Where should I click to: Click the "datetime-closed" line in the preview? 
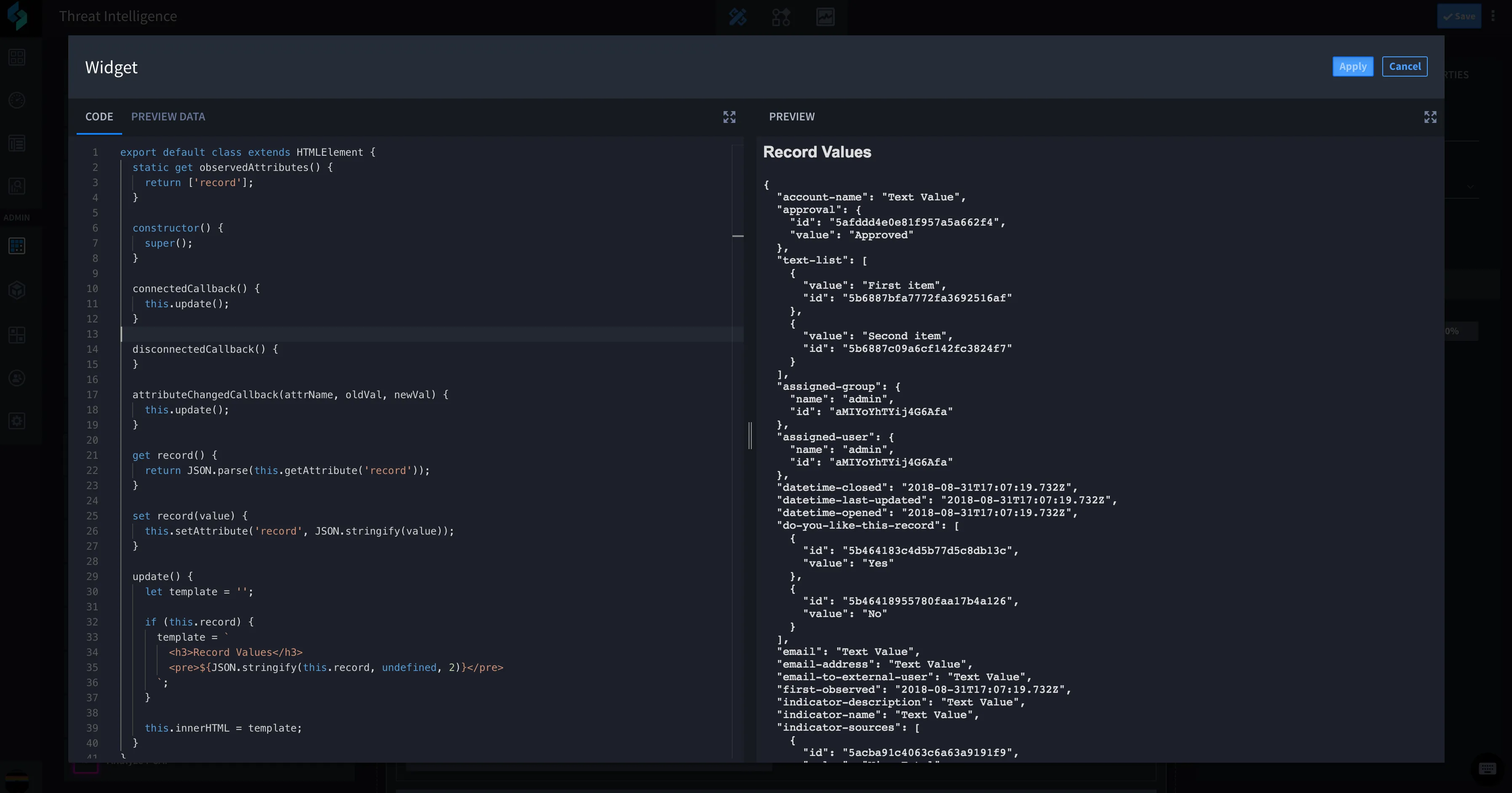click(x=927, y=487)
